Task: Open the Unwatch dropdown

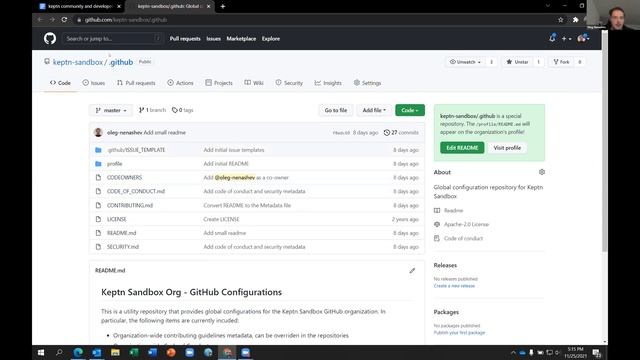Action: pyautogui.click(x=465, y=62)
